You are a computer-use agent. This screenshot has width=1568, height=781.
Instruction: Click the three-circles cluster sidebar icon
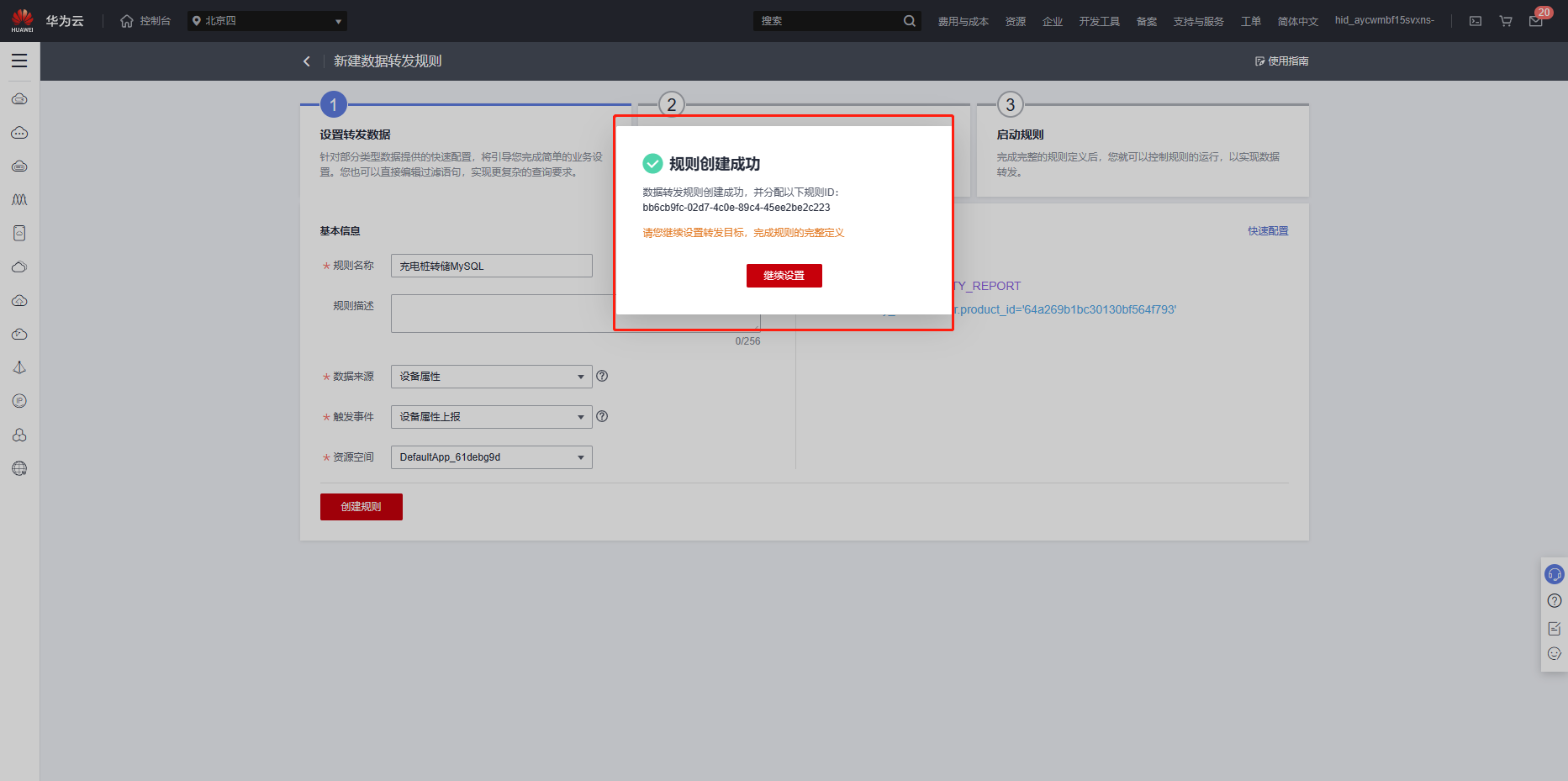[19, 435]
